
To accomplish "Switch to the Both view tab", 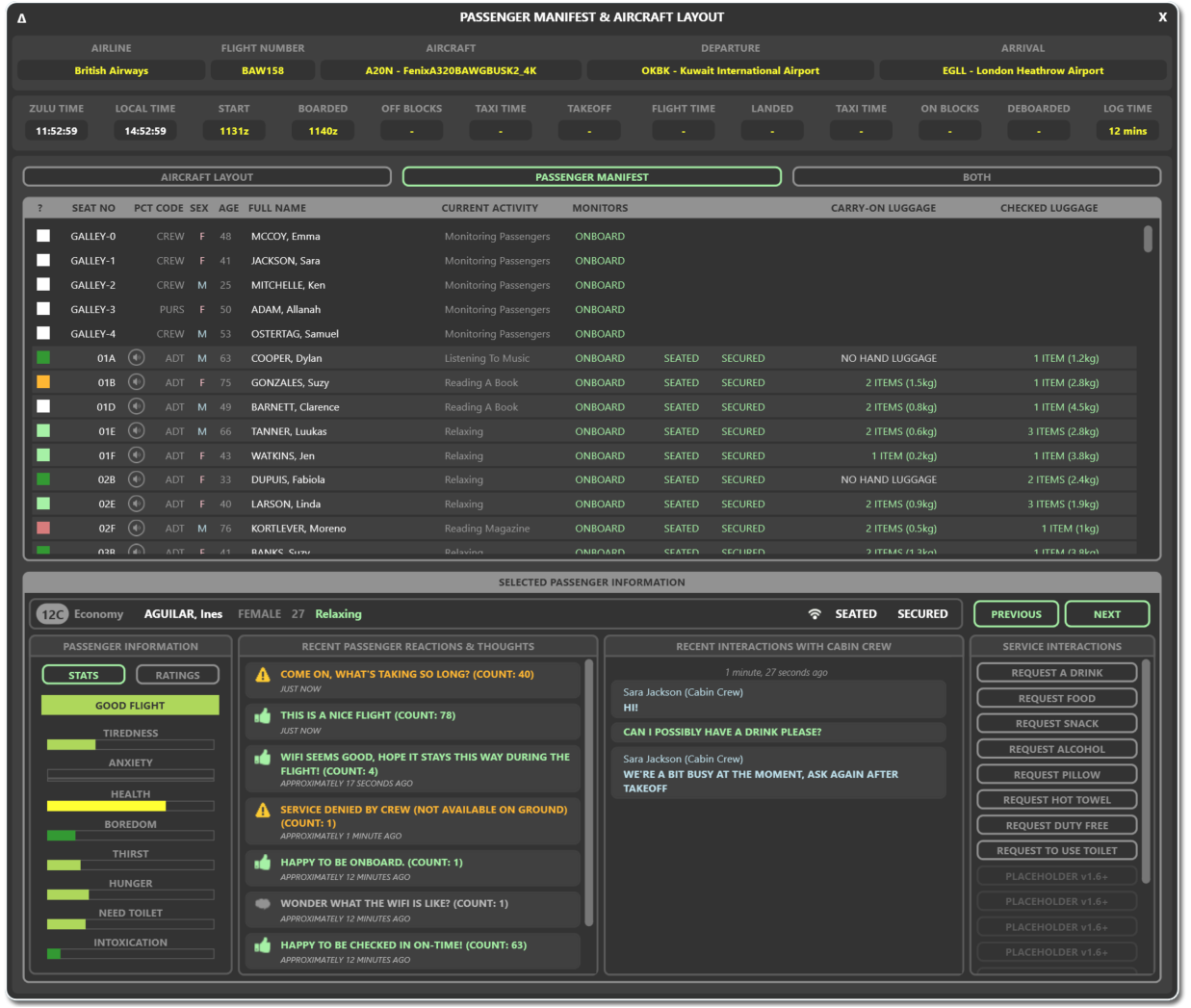I will point(976,177).
